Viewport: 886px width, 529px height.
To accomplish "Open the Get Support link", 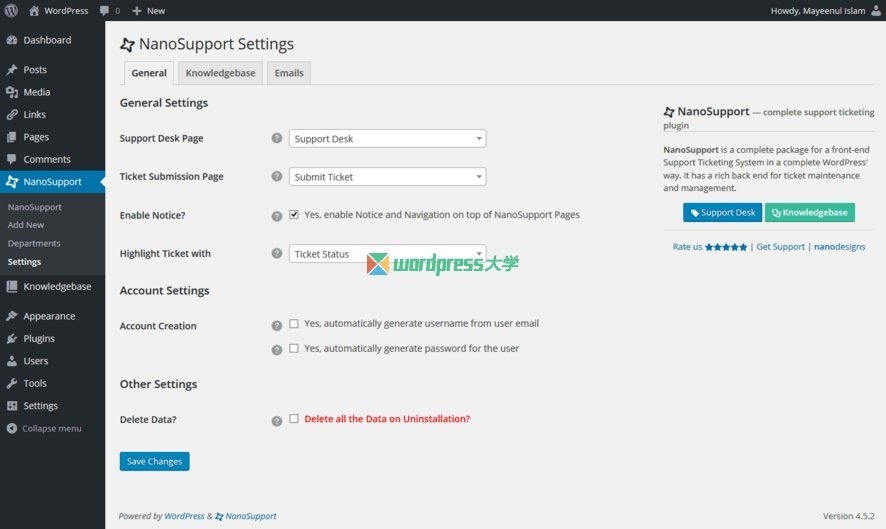I will click(780, 247).
